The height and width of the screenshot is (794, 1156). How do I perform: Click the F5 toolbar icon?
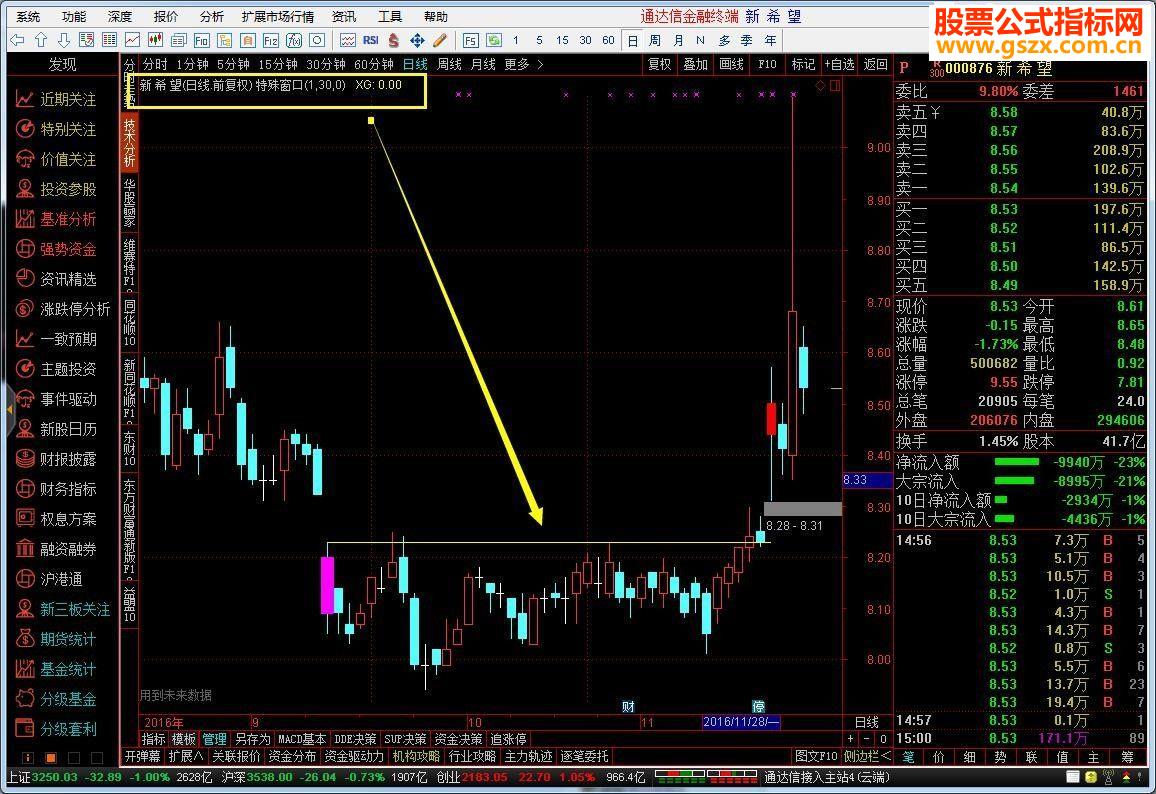470,41
